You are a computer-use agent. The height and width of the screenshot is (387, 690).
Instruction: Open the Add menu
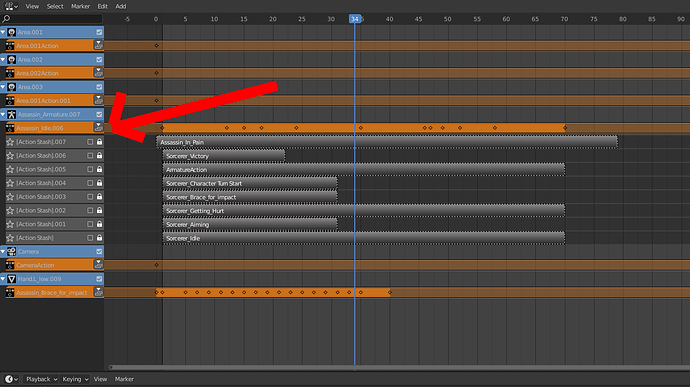tap(121, 6)
